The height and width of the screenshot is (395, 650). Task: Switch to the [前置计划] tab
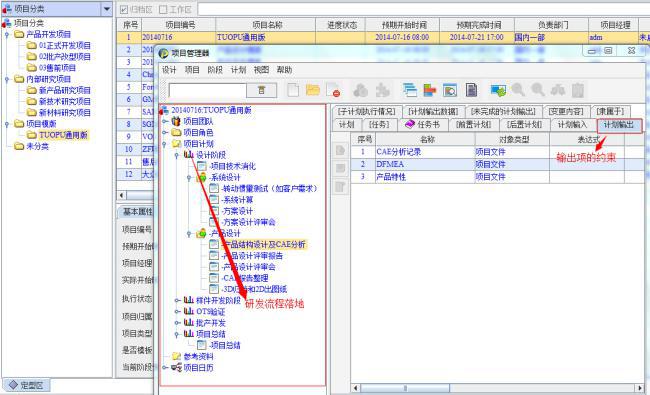(473, 125)
